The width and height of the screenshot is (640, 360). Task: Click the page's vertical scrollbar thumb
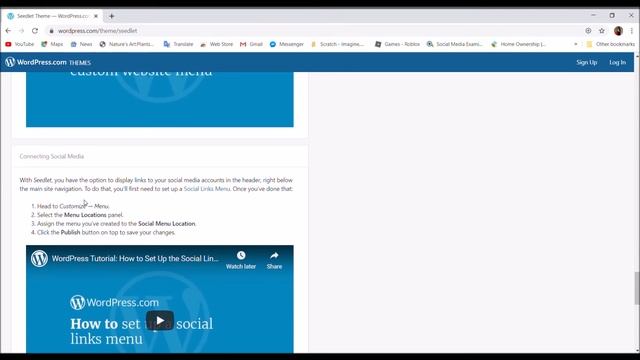636,288
